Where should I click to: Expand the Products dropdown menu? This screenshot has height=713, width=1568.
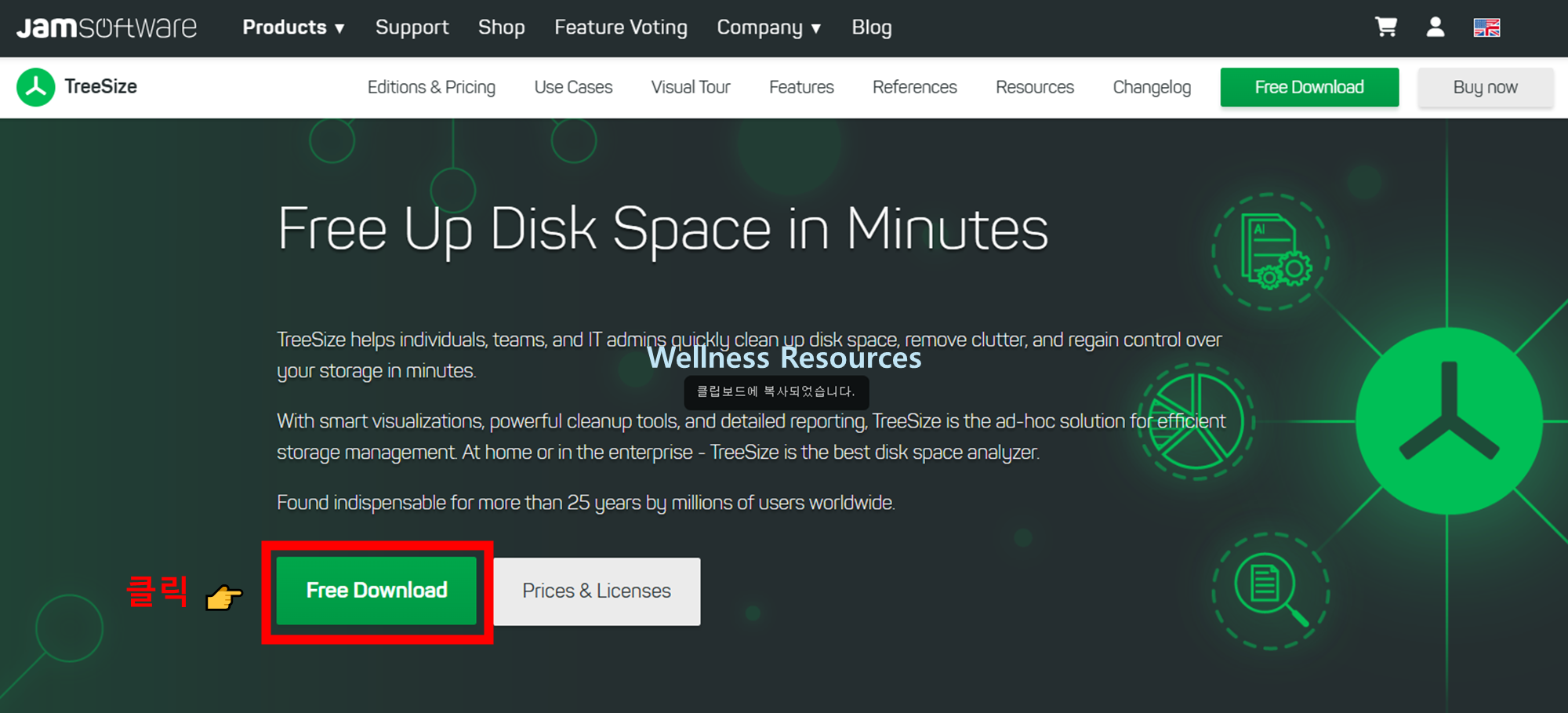coord(293,27)
